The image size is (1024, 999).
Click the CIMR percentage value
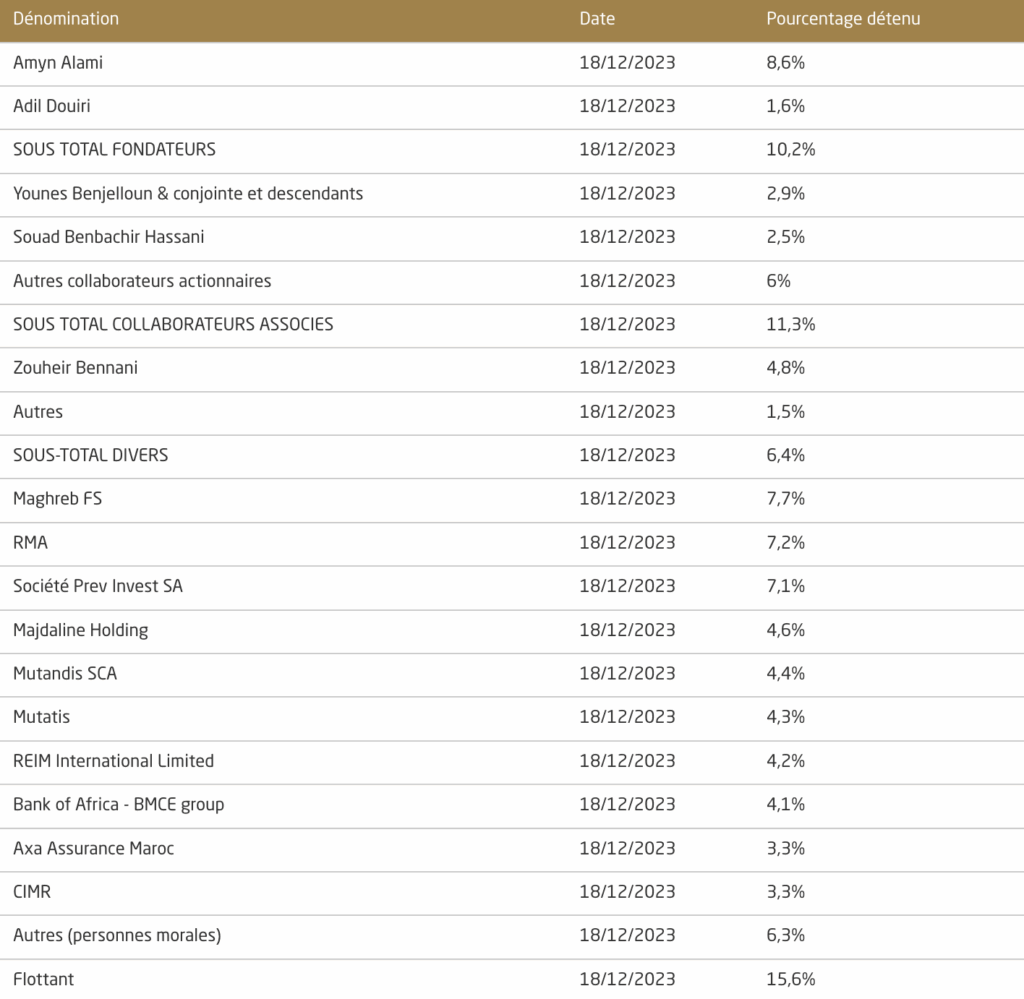786,892
